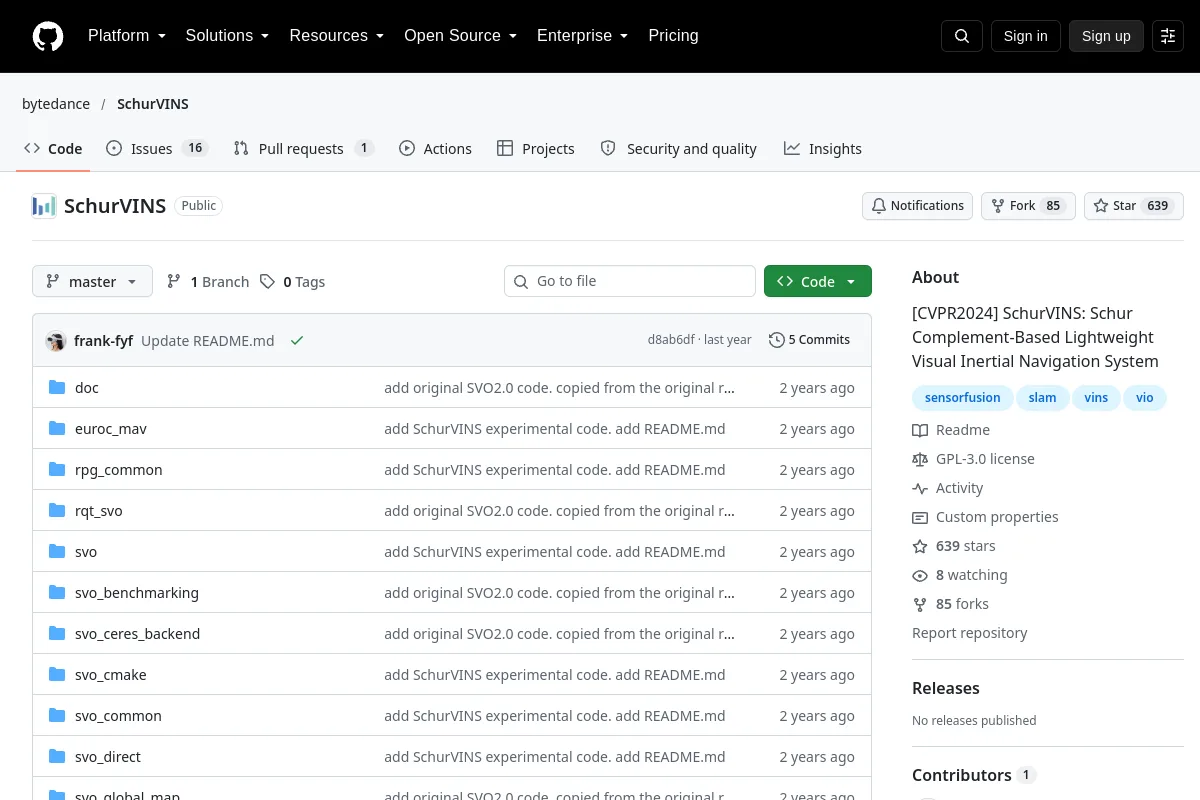Open the Insights tab
Viewport: 1200px width, 800px height.
[823, 148]
